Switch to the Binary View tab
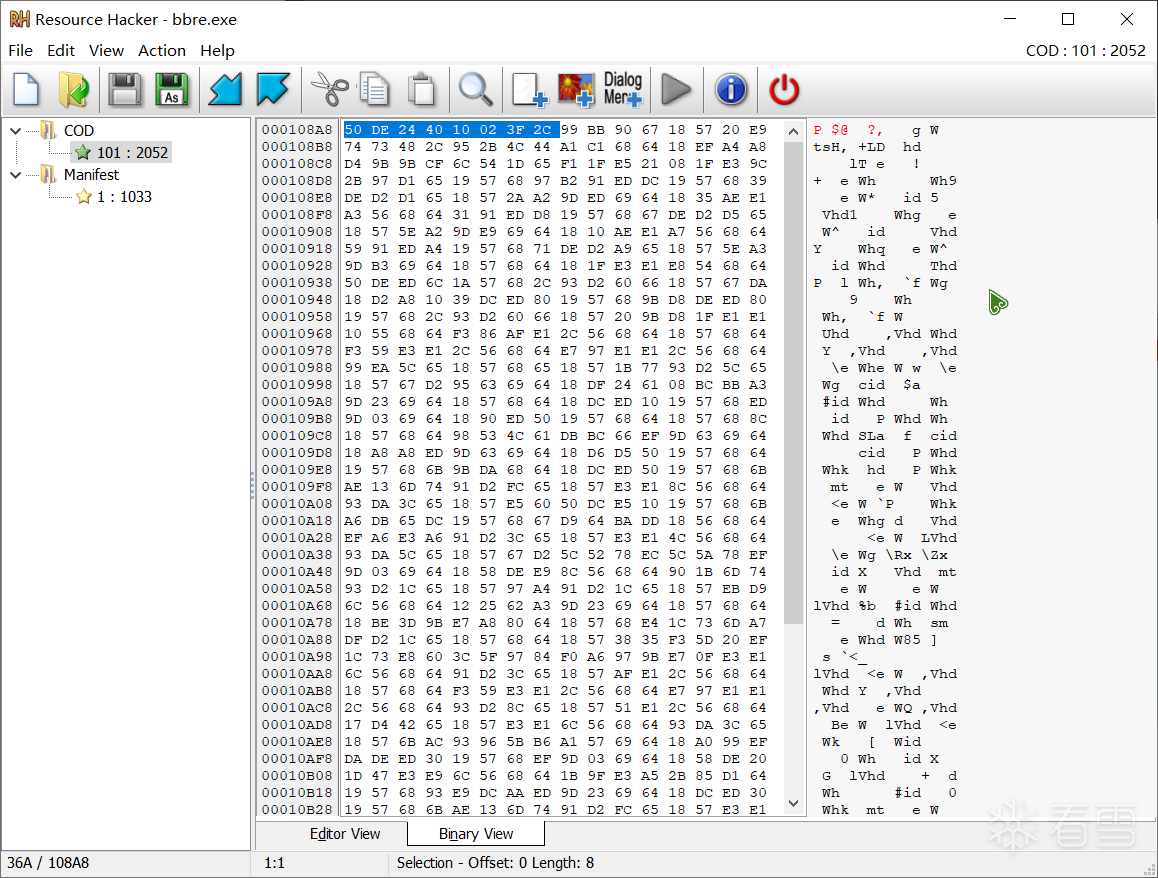The width and height of the screenshot is (1158, 878). click(476, 834)
